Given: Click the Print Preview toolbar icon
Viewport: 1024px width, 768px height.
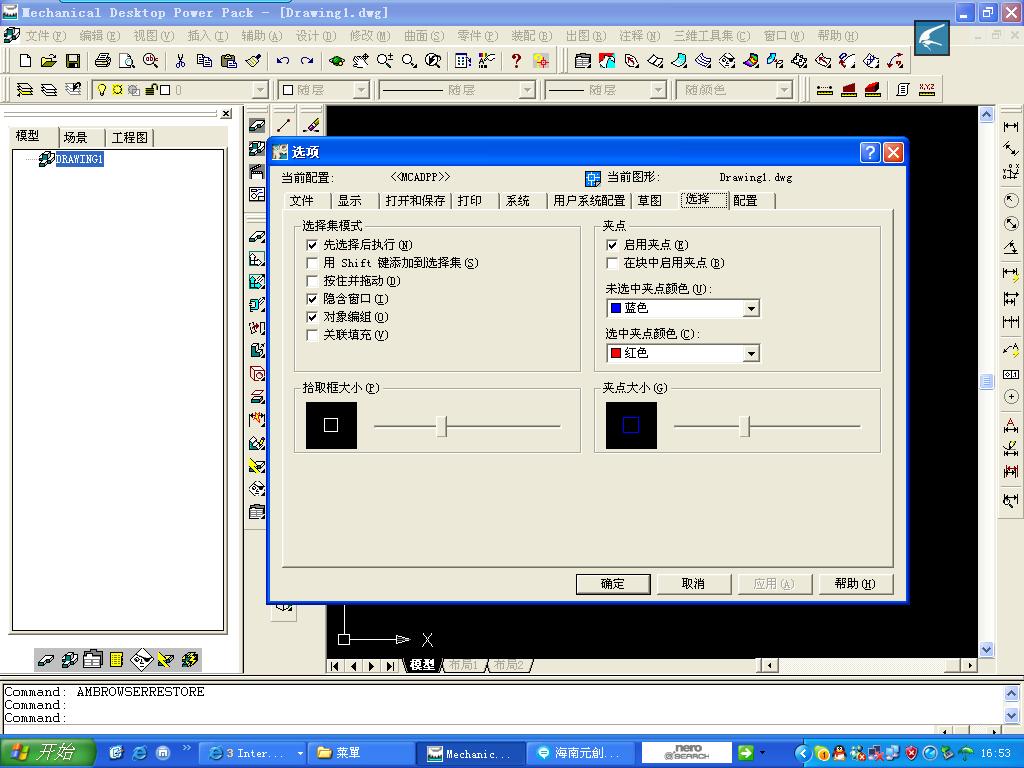Looking at the screenshot, I should tap(127, 61).
